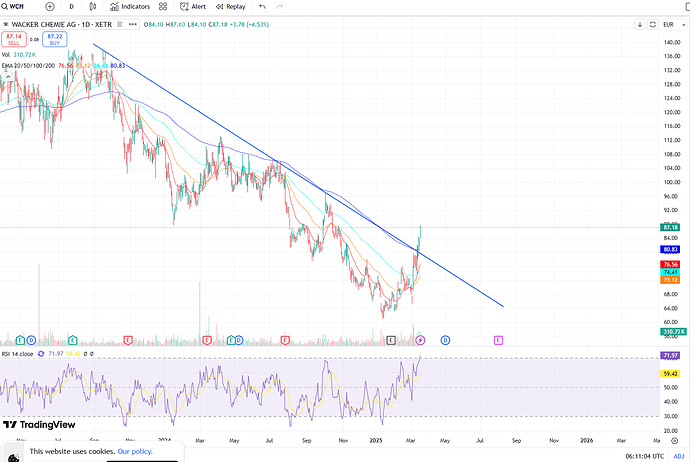Open the D timeframe interval selector
This screenshot has width=690, height=462.
72,7
